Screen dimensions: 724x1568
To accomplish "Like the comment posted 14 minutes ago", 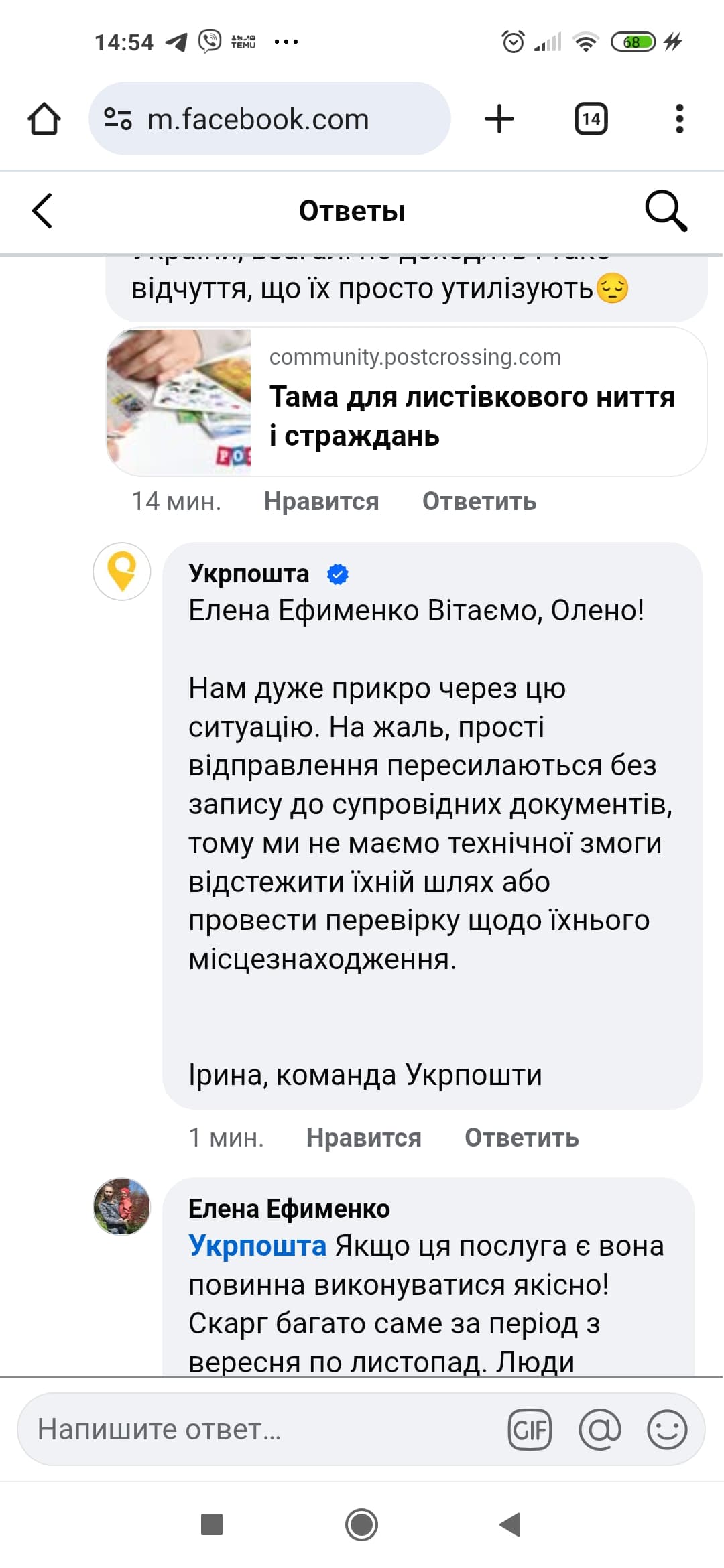I will pyautogui.click(x=321, y=501).
